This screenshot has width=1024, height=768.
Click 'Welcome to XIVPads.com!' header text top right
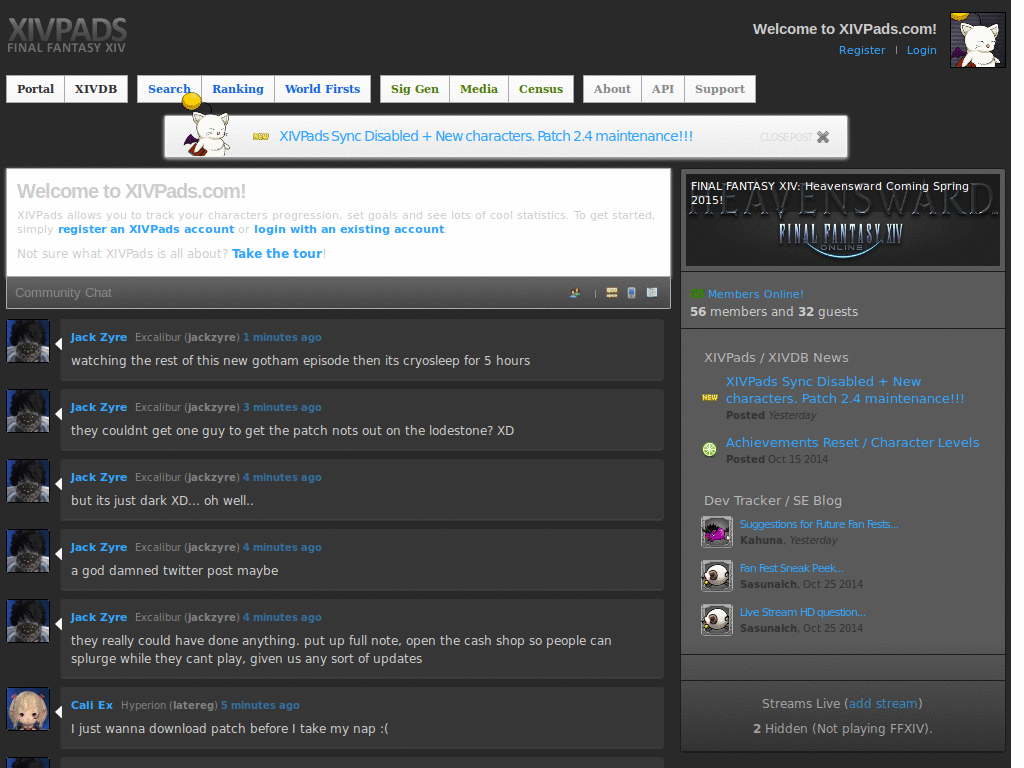point(844,29)
